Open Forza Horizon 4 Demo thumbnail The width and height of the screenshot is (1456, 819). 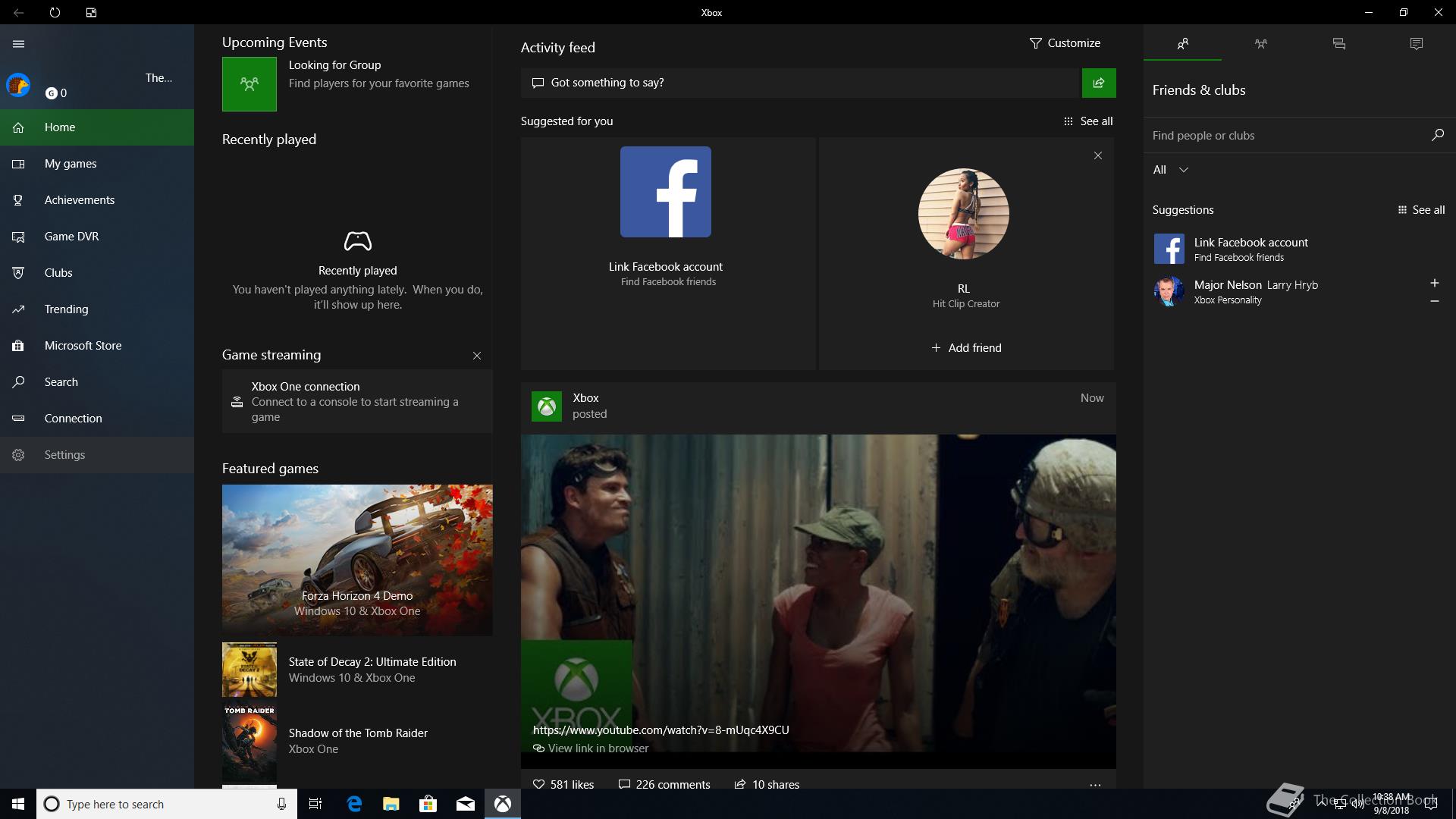click(357, 560)
